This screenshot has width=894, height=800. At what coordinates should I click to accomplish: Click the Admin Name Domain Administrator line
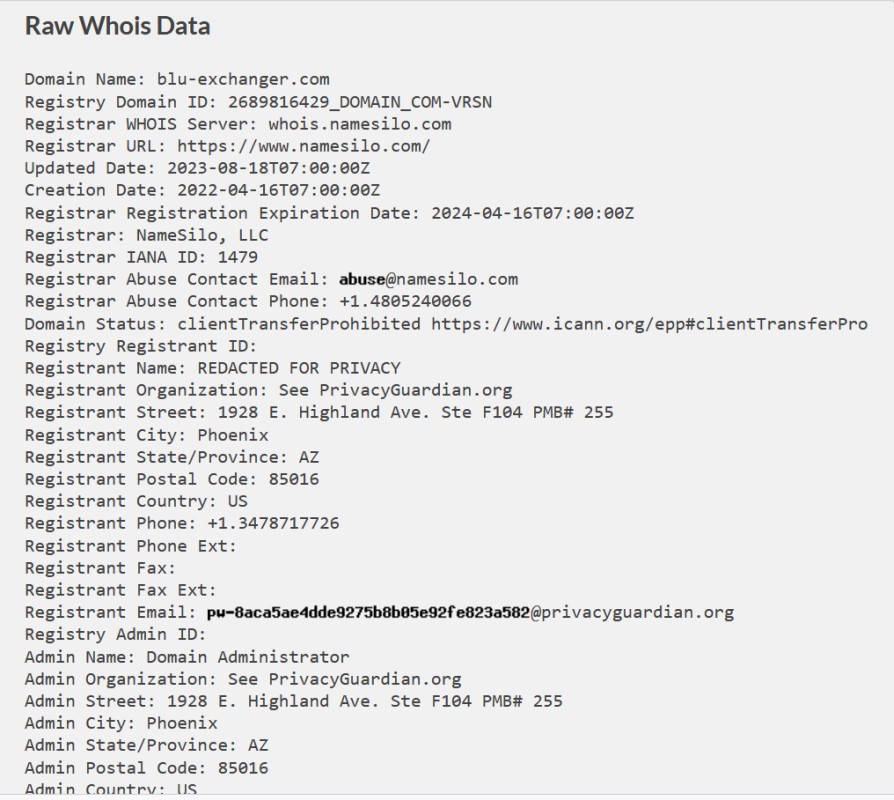(187, 657)
